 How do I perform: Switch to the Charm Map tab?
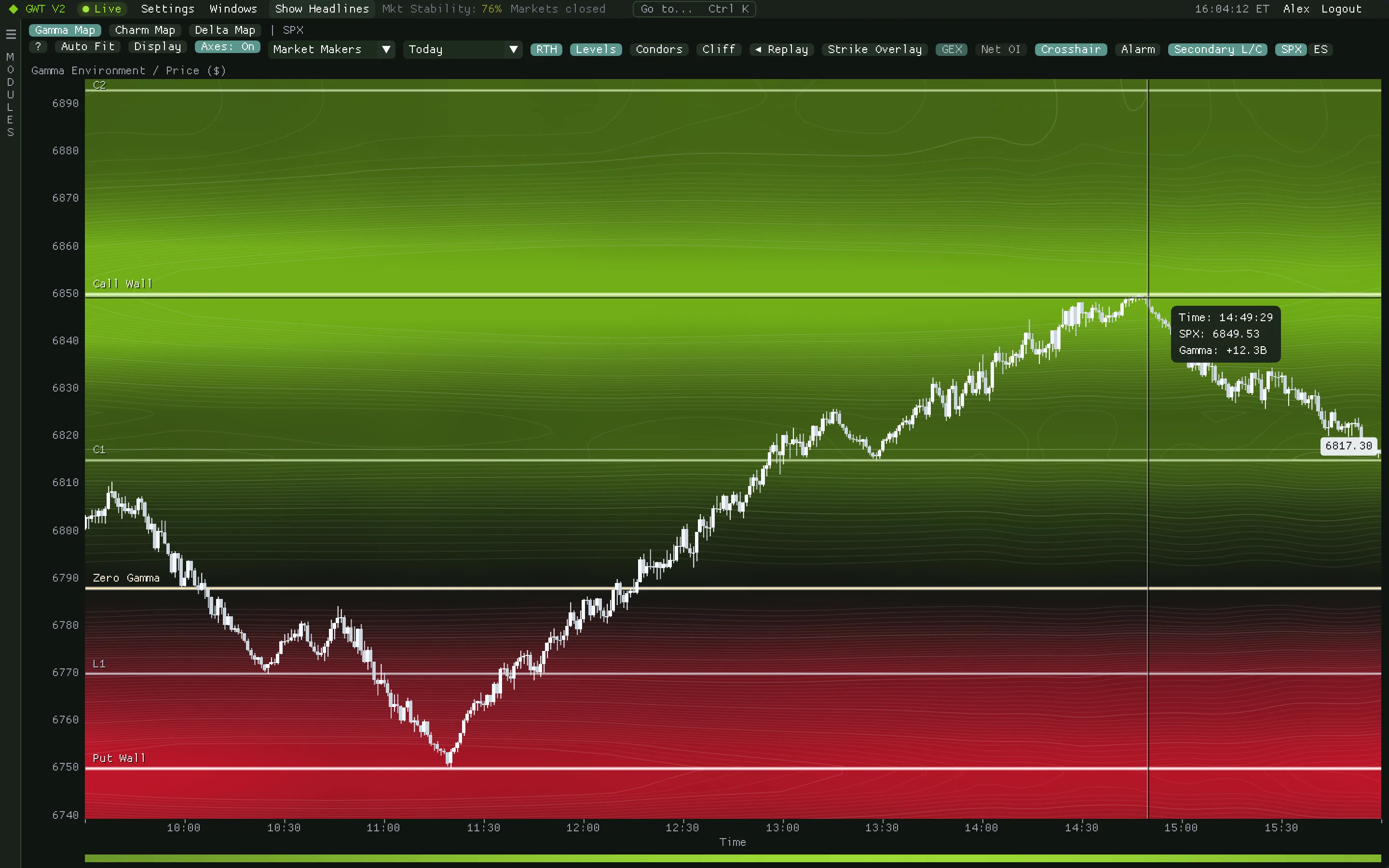coord(145,30)
